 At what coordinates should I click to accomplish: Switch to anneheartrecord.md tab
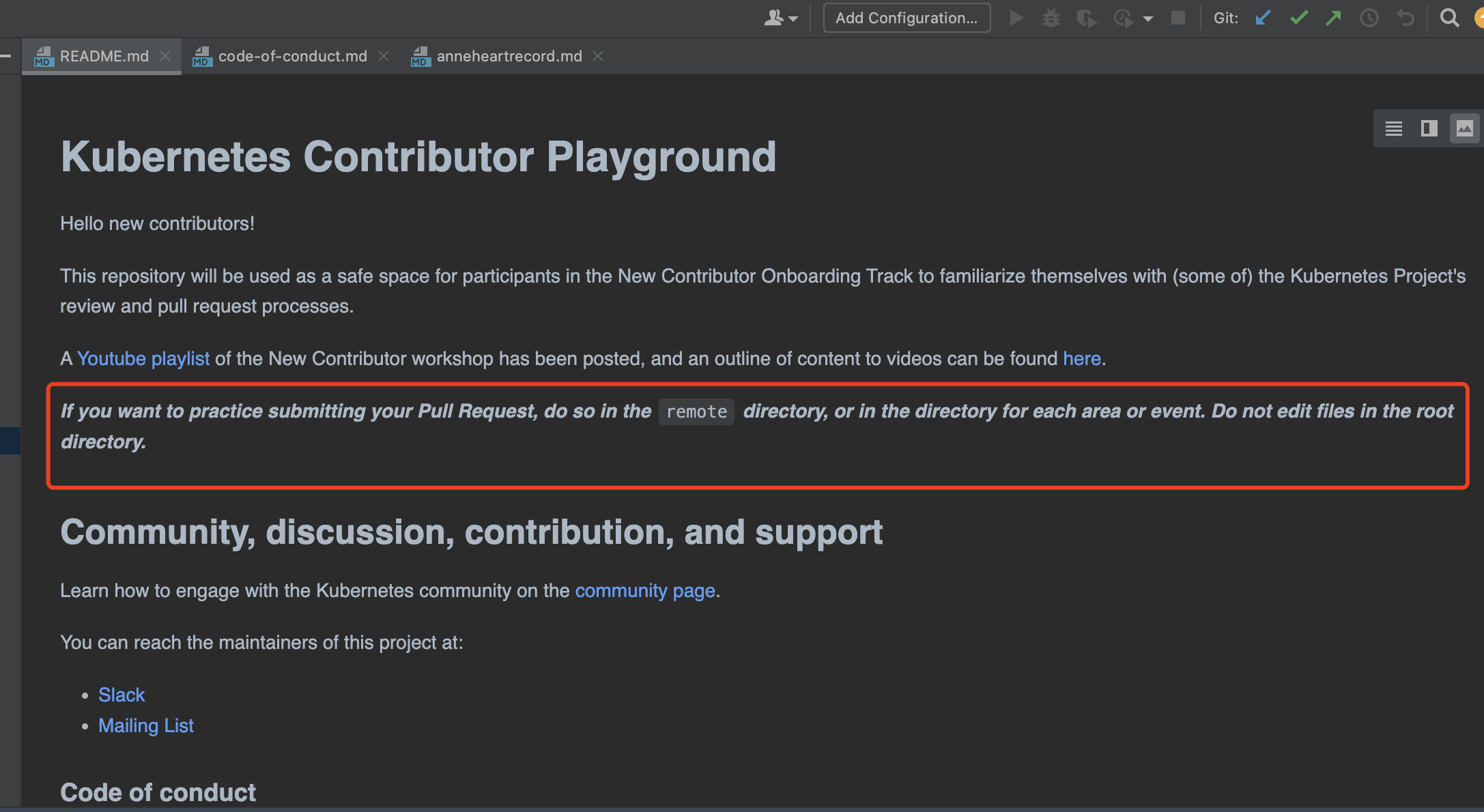tap(509, 56)
